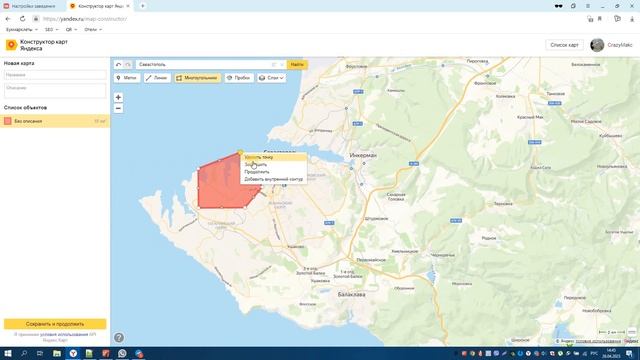This screenshot has width=640, height=360.
Task: Click the Инкерман map label
Action: point(363,156)
